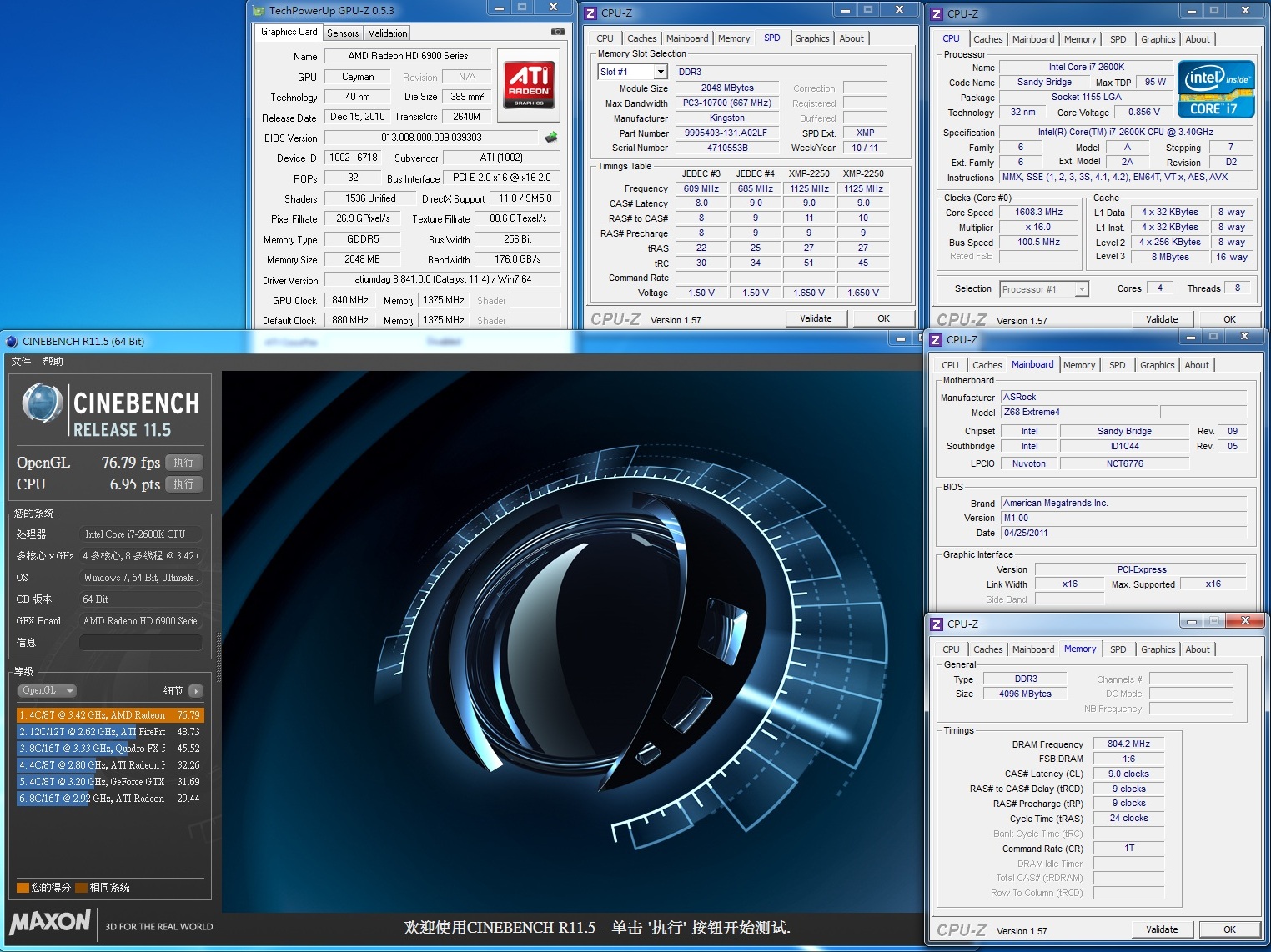Switch to Graphics tab in SPD CPU-Z window
Screen dimensions: 1271x952
(x=811, y=38)
